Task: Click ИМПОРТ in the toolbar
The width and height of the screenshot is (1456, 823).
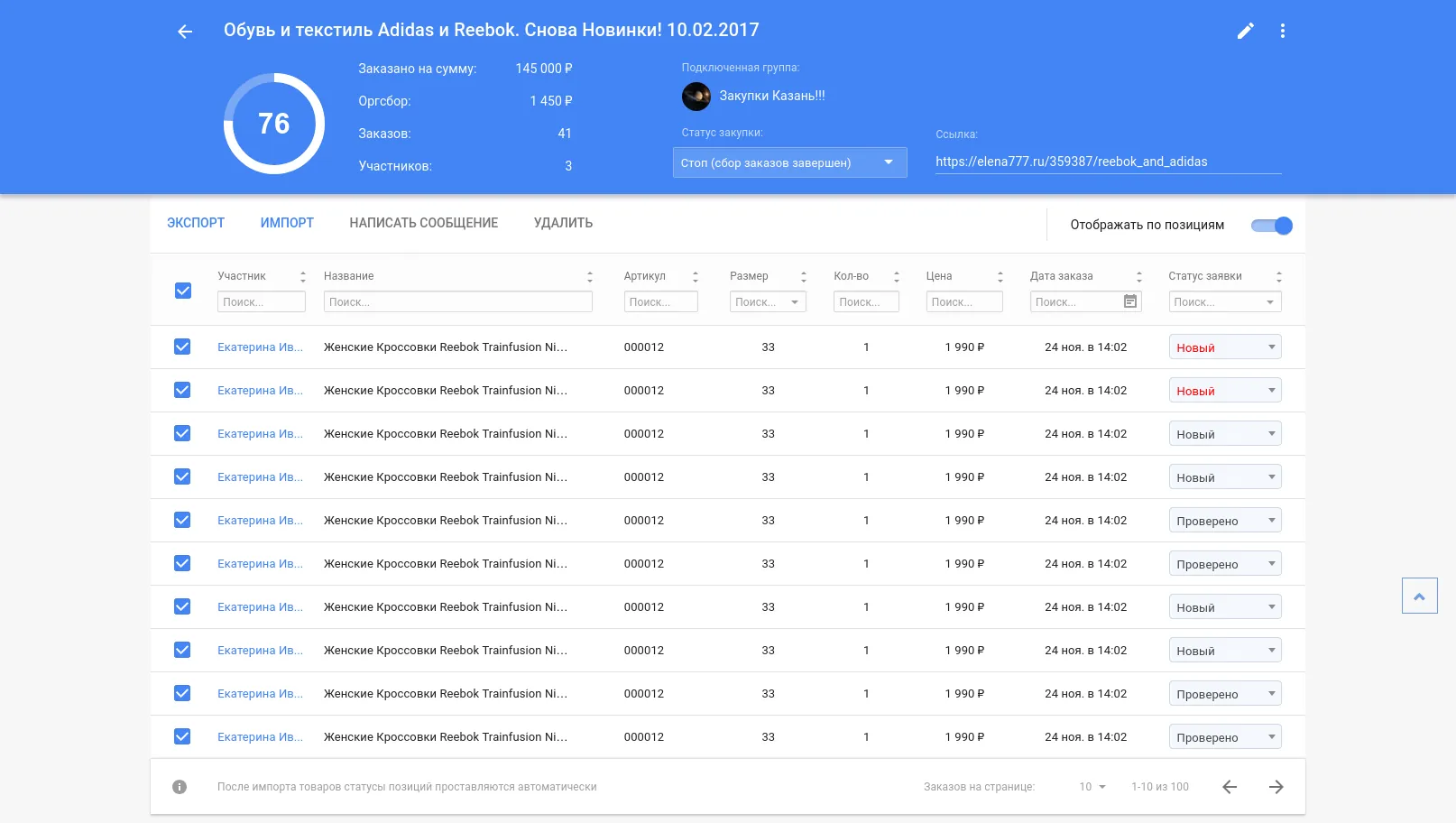Action: (287, 223)
